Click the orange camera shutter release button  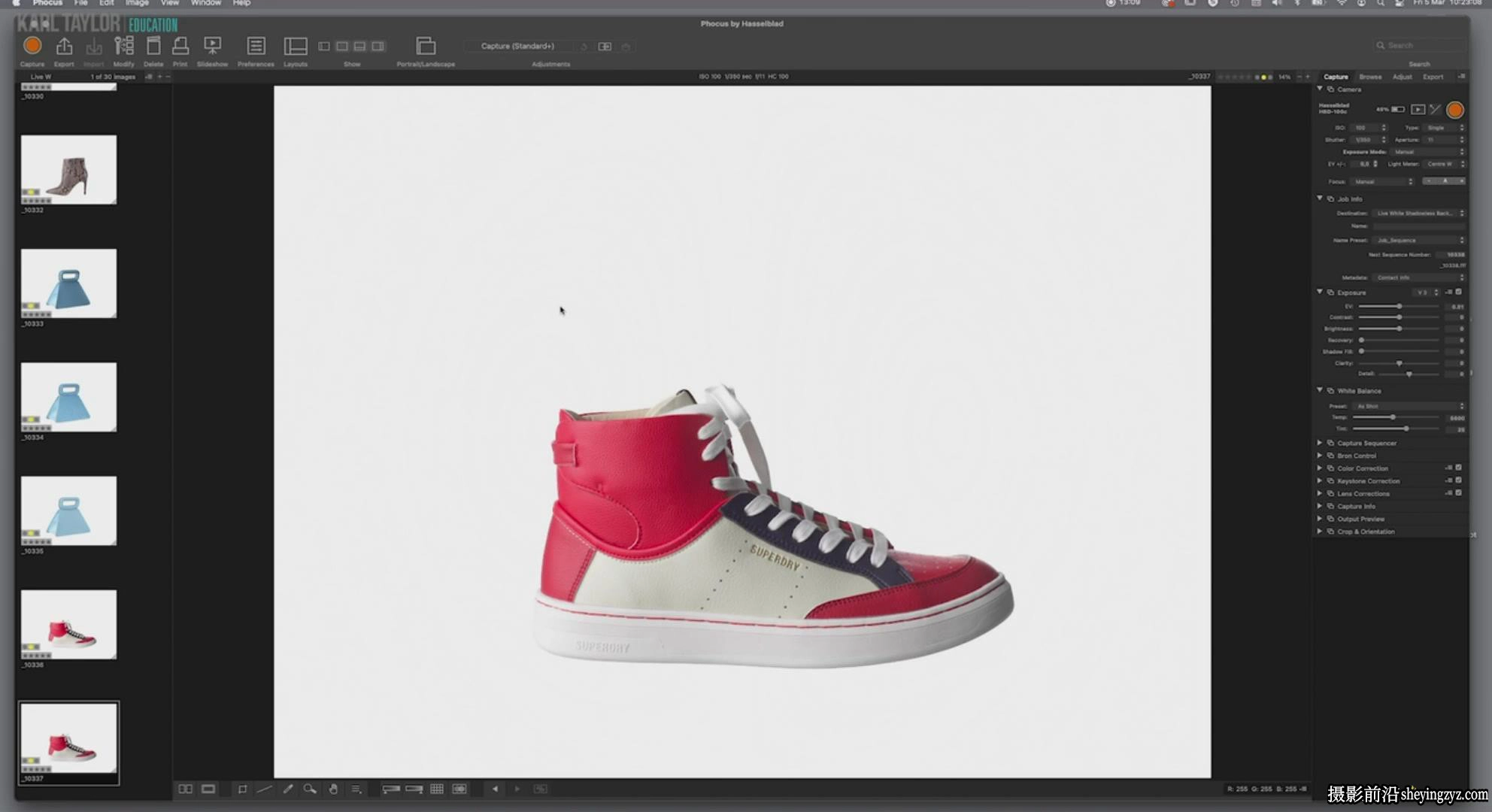click(x=1455, y=110)
